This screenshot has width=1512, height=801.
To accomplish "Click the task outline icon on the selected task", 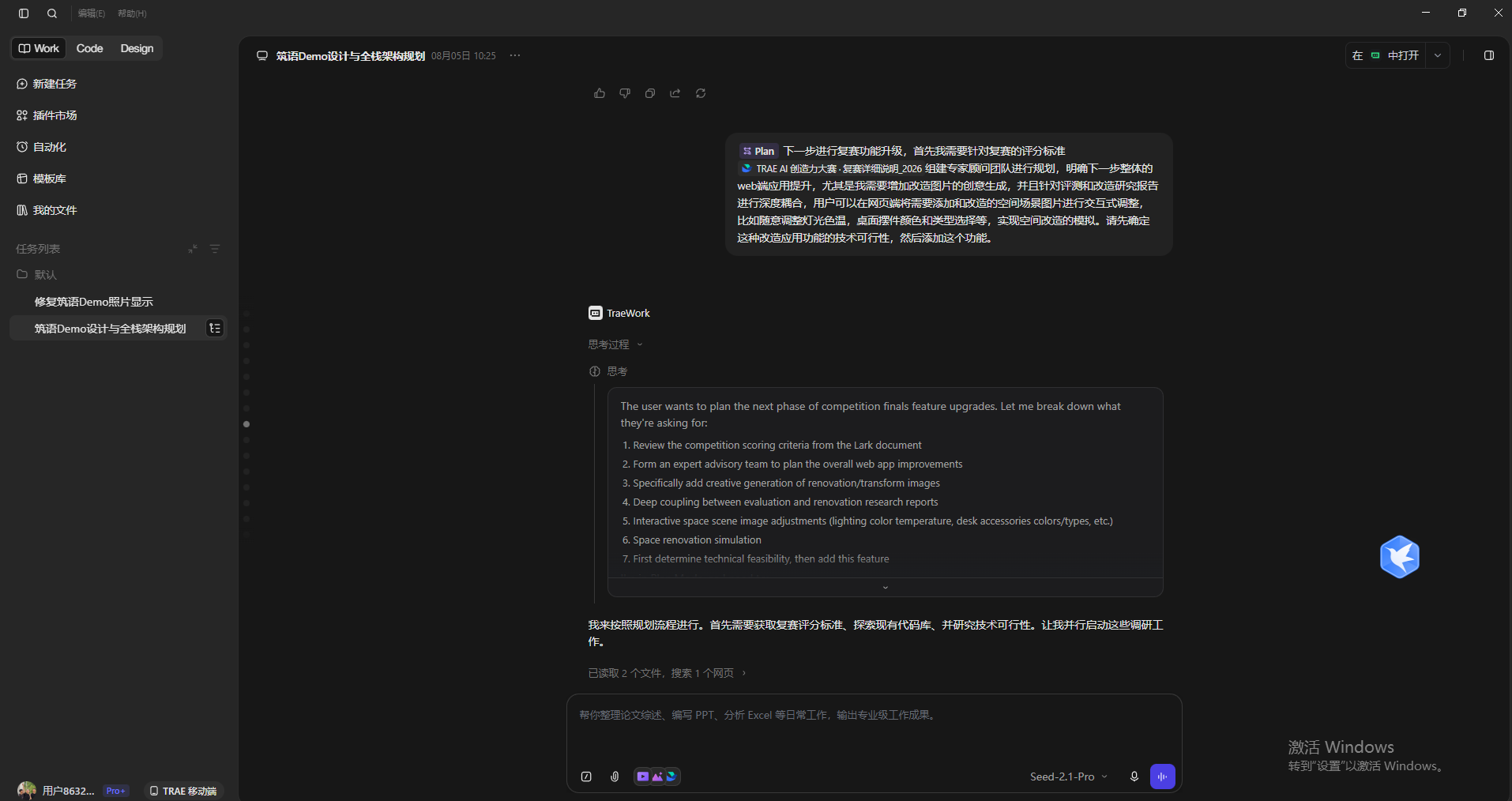I will tap(215, 329).
